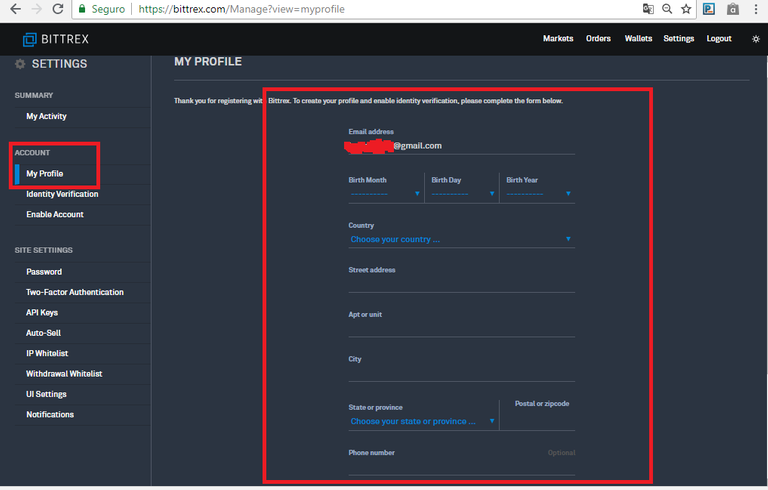
Task: Click the green secure padlock icon
Action: coord(82,9)
